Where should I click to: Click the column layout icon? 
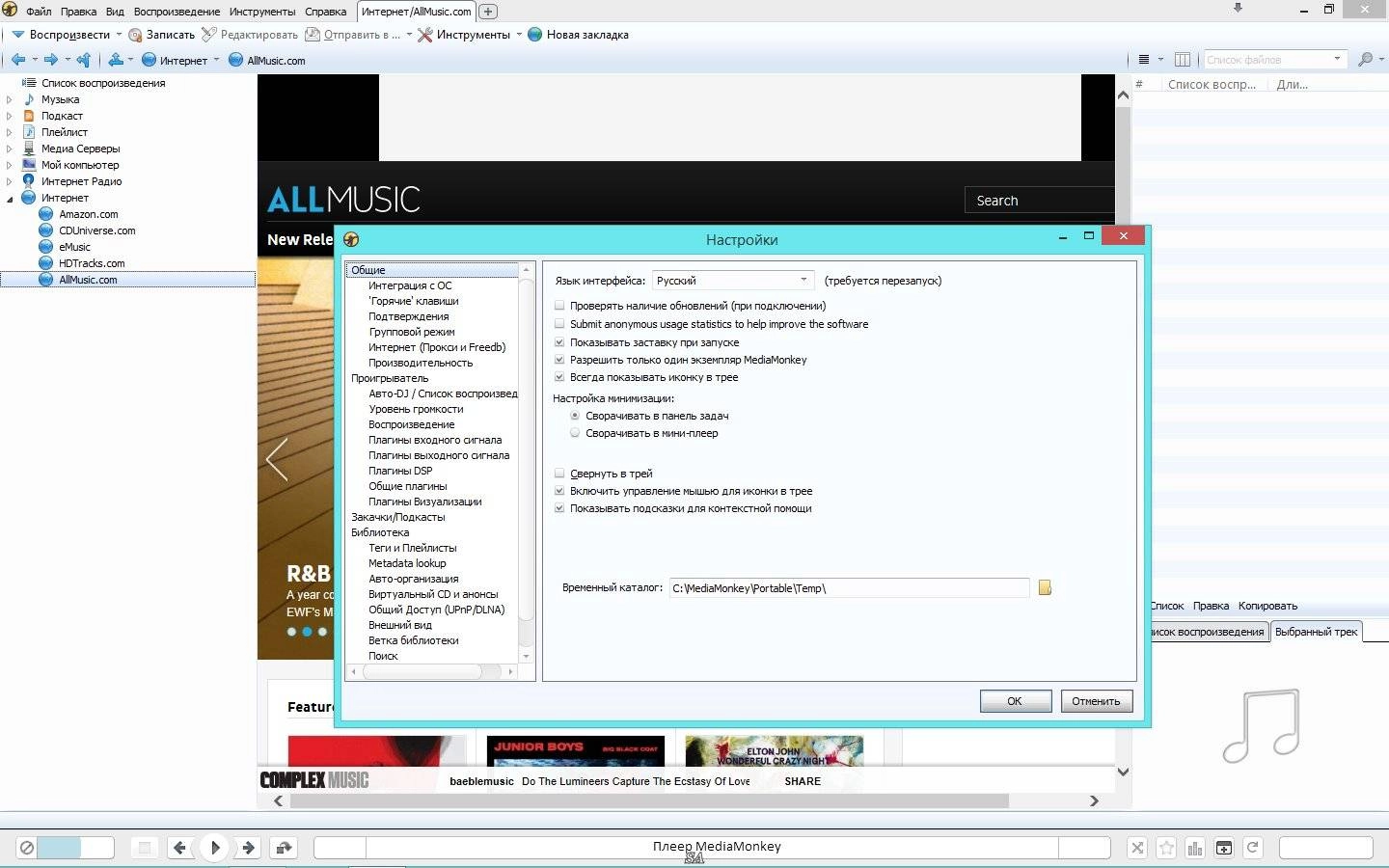(x=1183, y=60)
